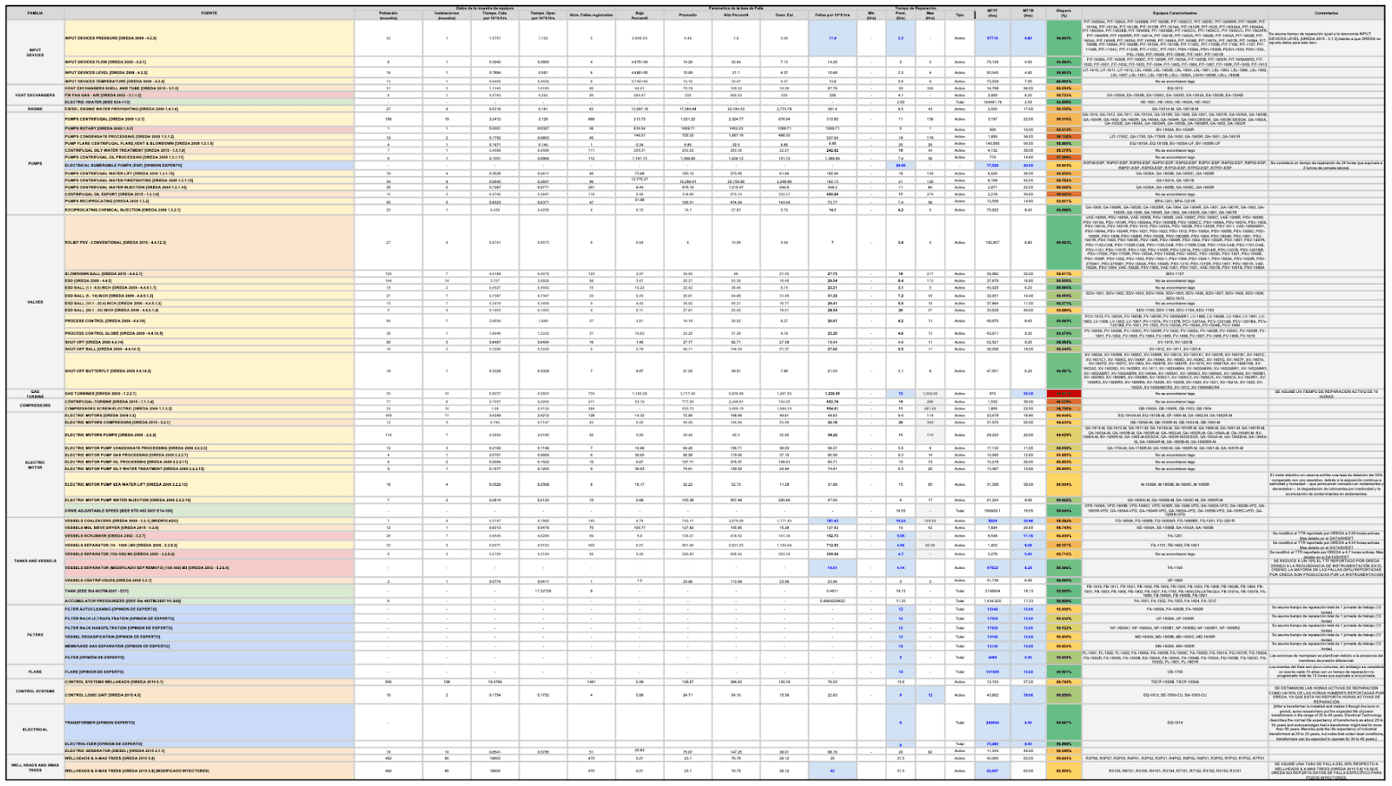
Task: Click the ELECTRICAL family cell
Action: [x=35, y=729]
